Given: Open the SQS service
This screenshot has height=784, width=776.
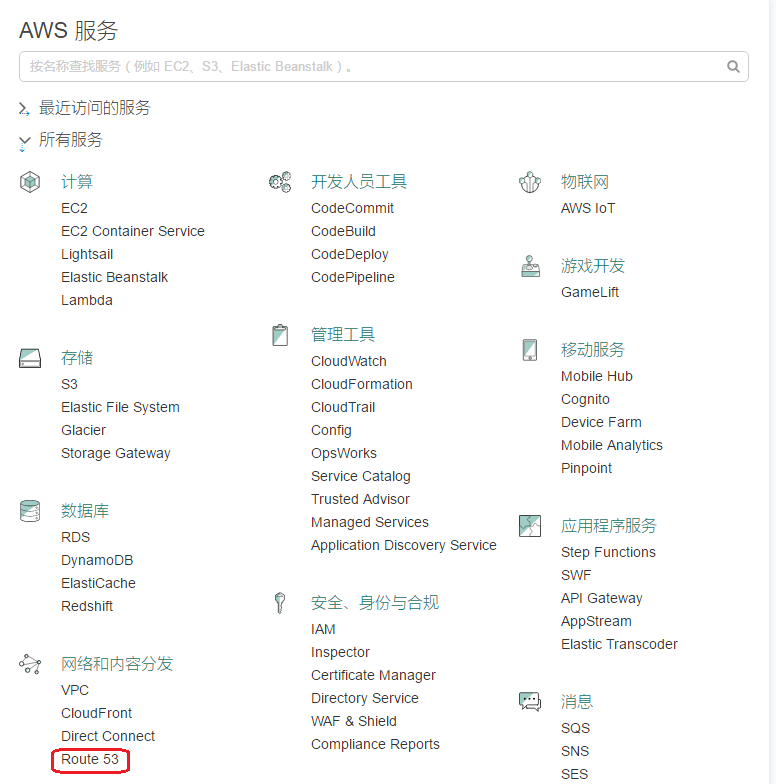Looking at the screenshot, I should coord(575,728).
